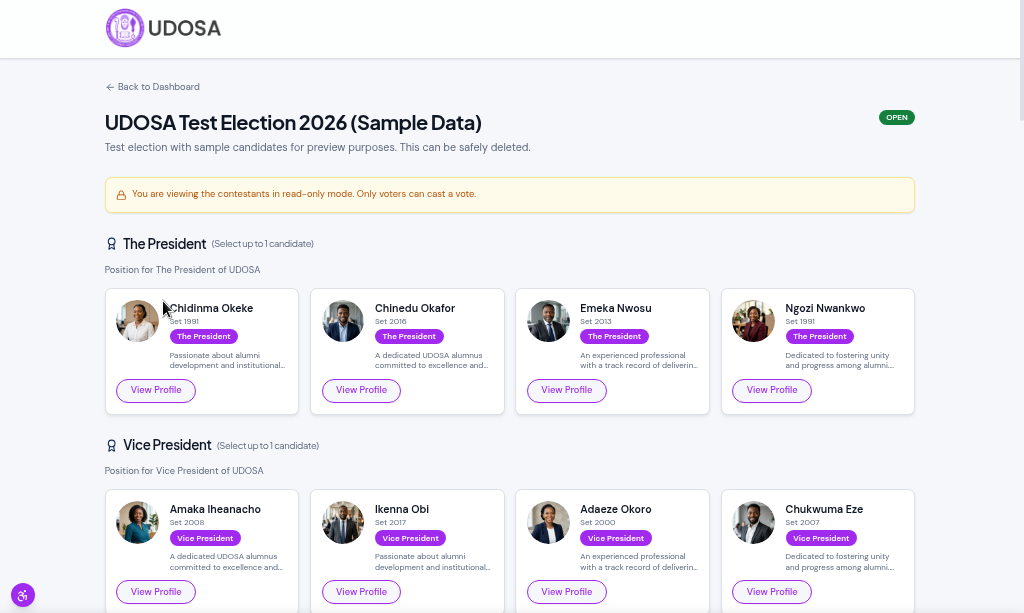Click the name Chidinma Okeke
Image resolution: width=1024 pixels, height=613 pixels.
(211, 308)
